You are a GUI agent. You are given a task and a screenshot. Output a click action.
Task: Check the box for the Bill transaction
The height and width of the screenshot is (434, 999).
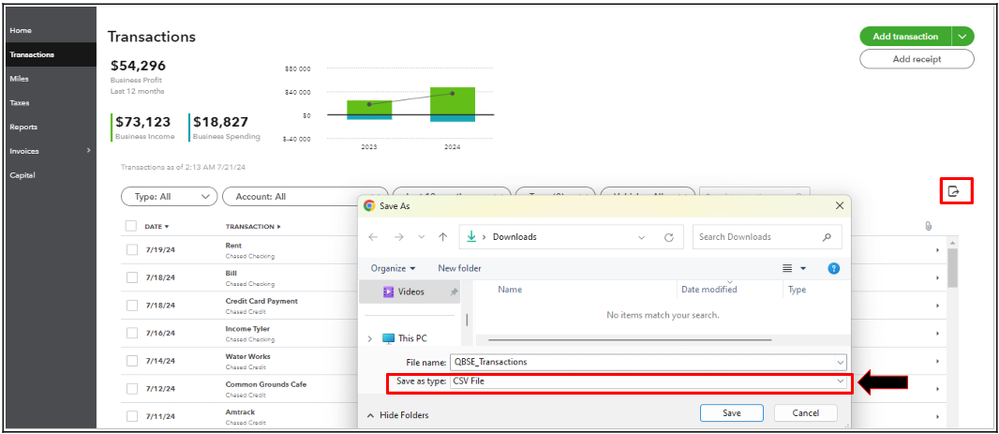132,277
